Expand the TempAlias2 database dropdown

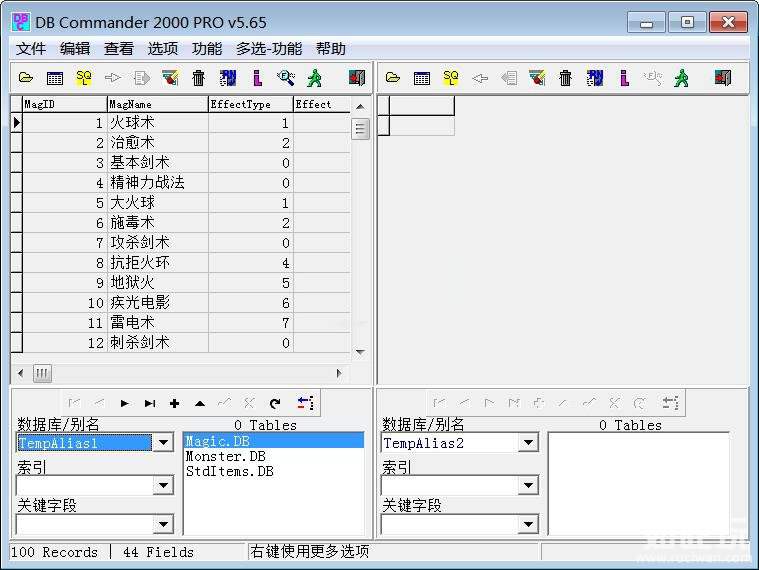point(528,443)
